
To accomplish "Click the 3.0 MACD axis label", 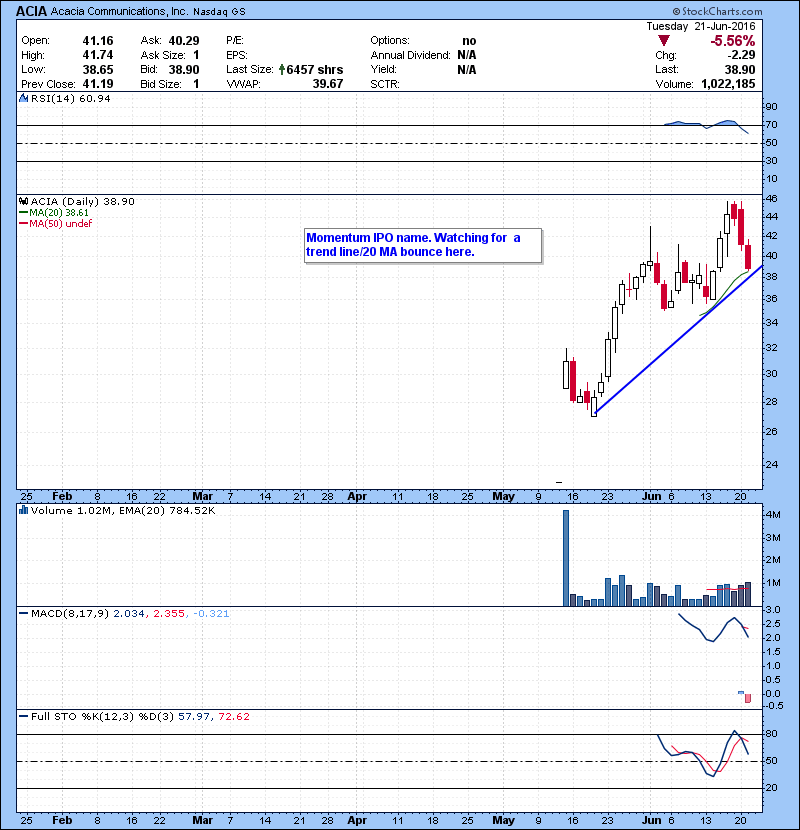I will [773, 610].
